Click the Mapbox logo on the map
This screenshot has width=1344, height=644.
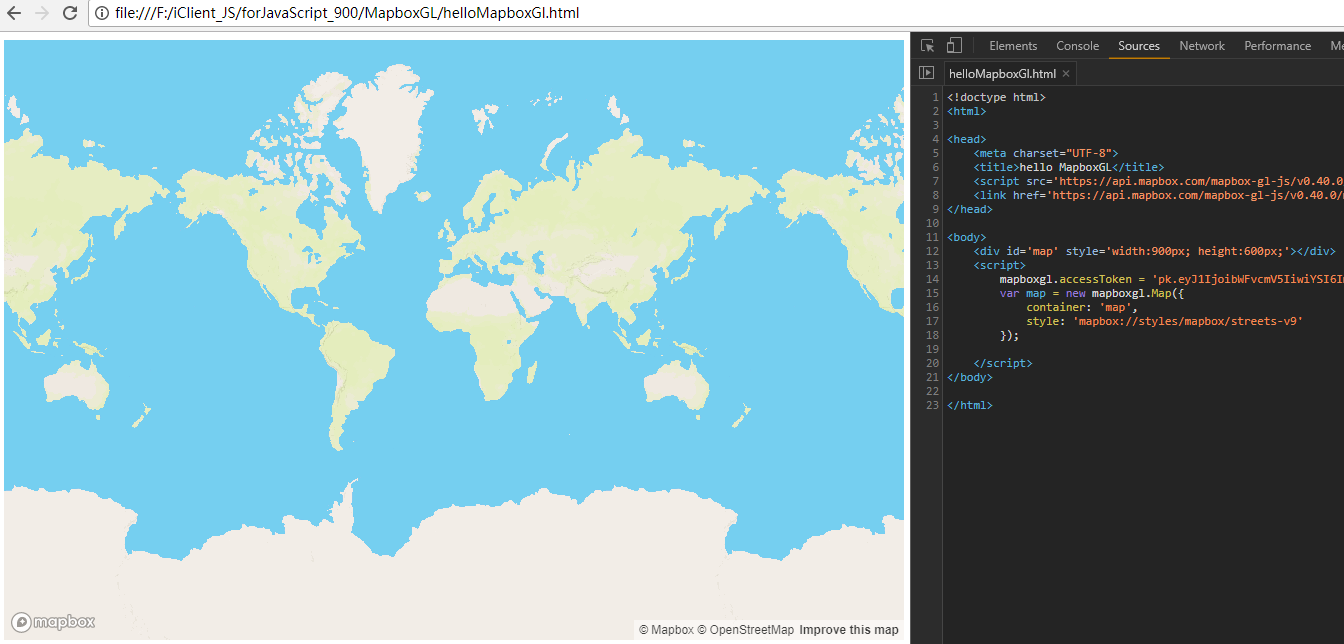(x=53, y=622)
